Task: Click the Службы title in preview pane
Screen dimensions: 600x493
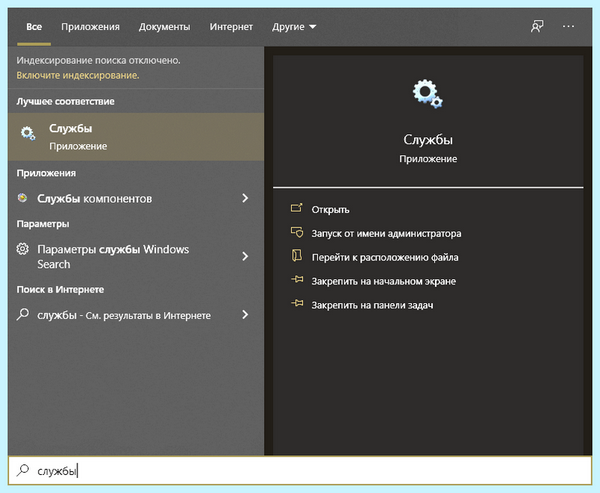Action: [428, 140]
